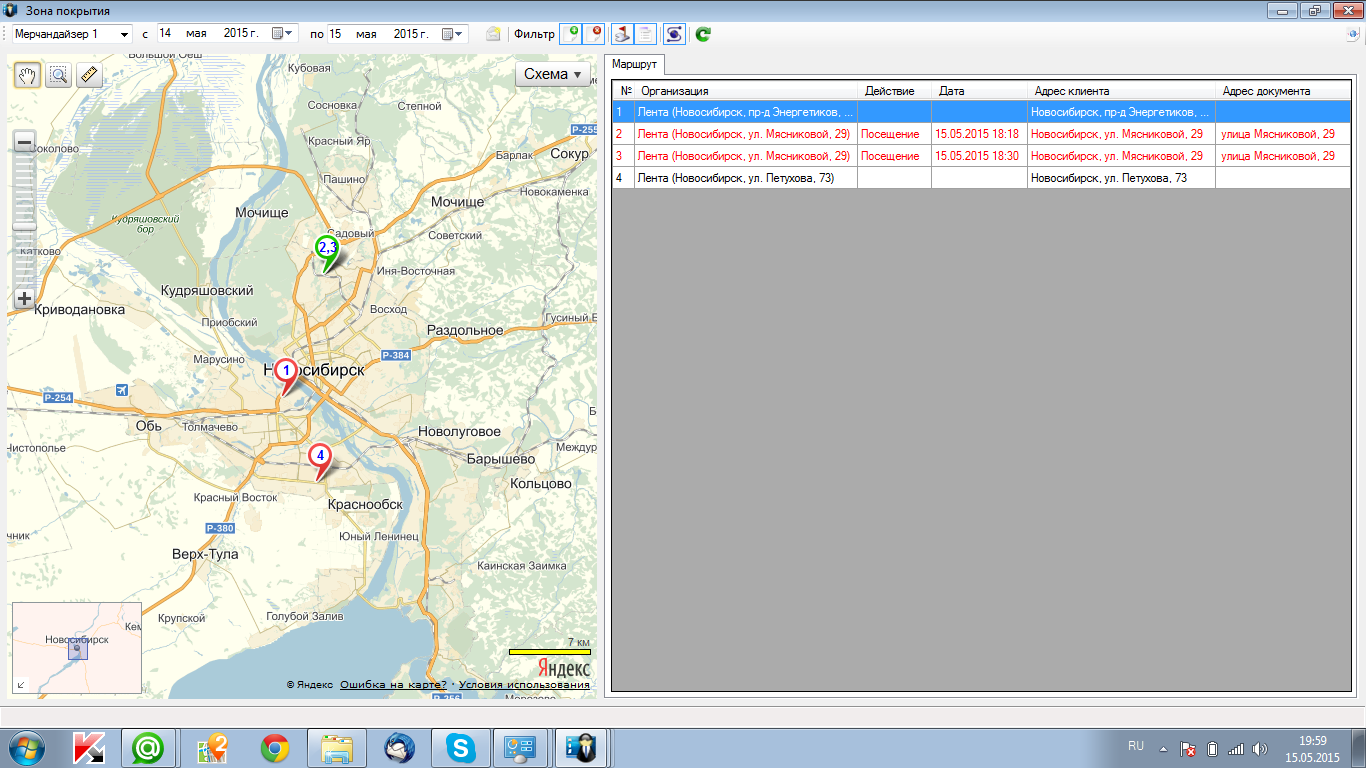Image resolution: width=1366 pixels, height=768 pixels.
Task: Open Skype from the taskbar
Action: 461,748
